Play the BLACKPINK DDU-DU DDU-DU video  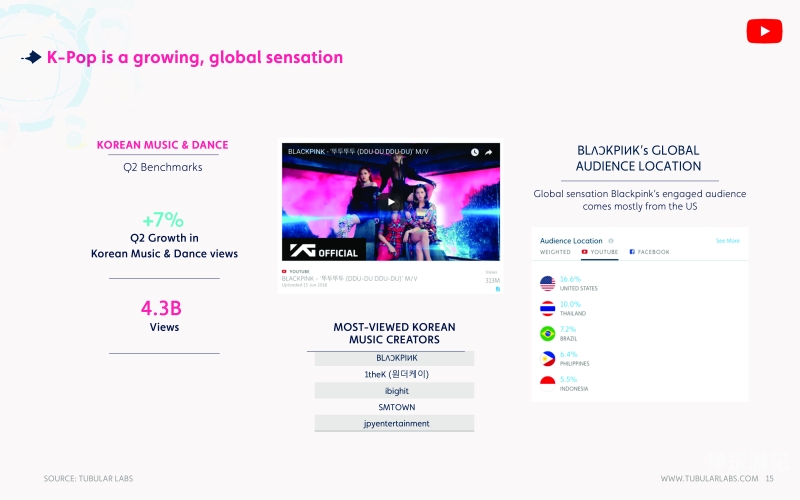tap(391, 202)
